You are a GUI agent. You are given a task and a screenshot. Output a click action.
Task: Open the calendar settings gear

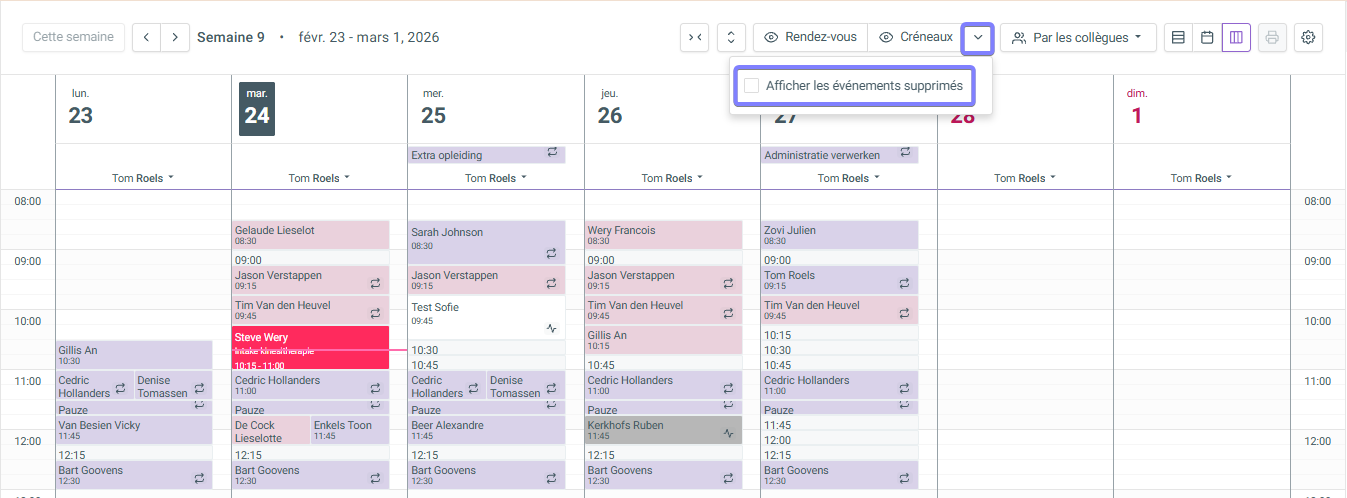(1308, 38)
